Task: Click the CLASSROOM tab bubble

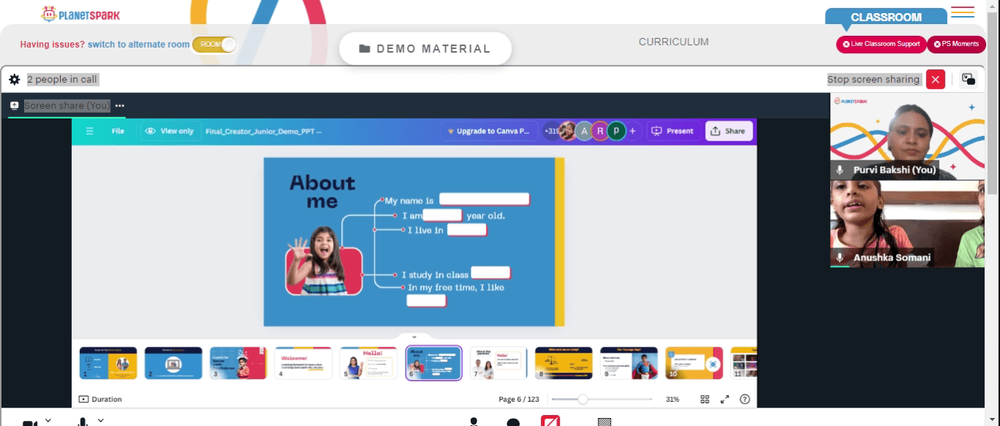Action: click(x=886, y=17)
